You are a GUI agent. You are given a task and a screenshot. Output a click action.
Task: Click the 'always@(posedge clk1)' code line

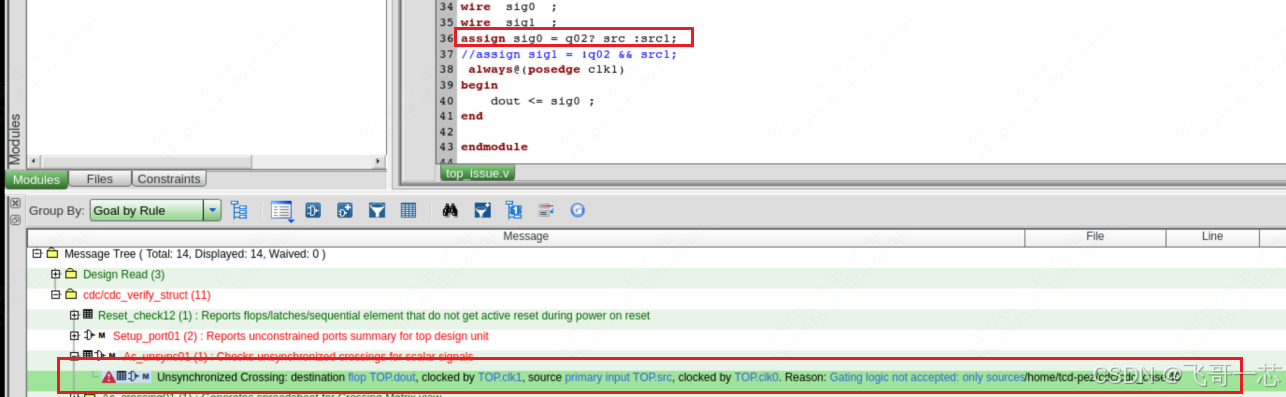(x=546, y=70)
